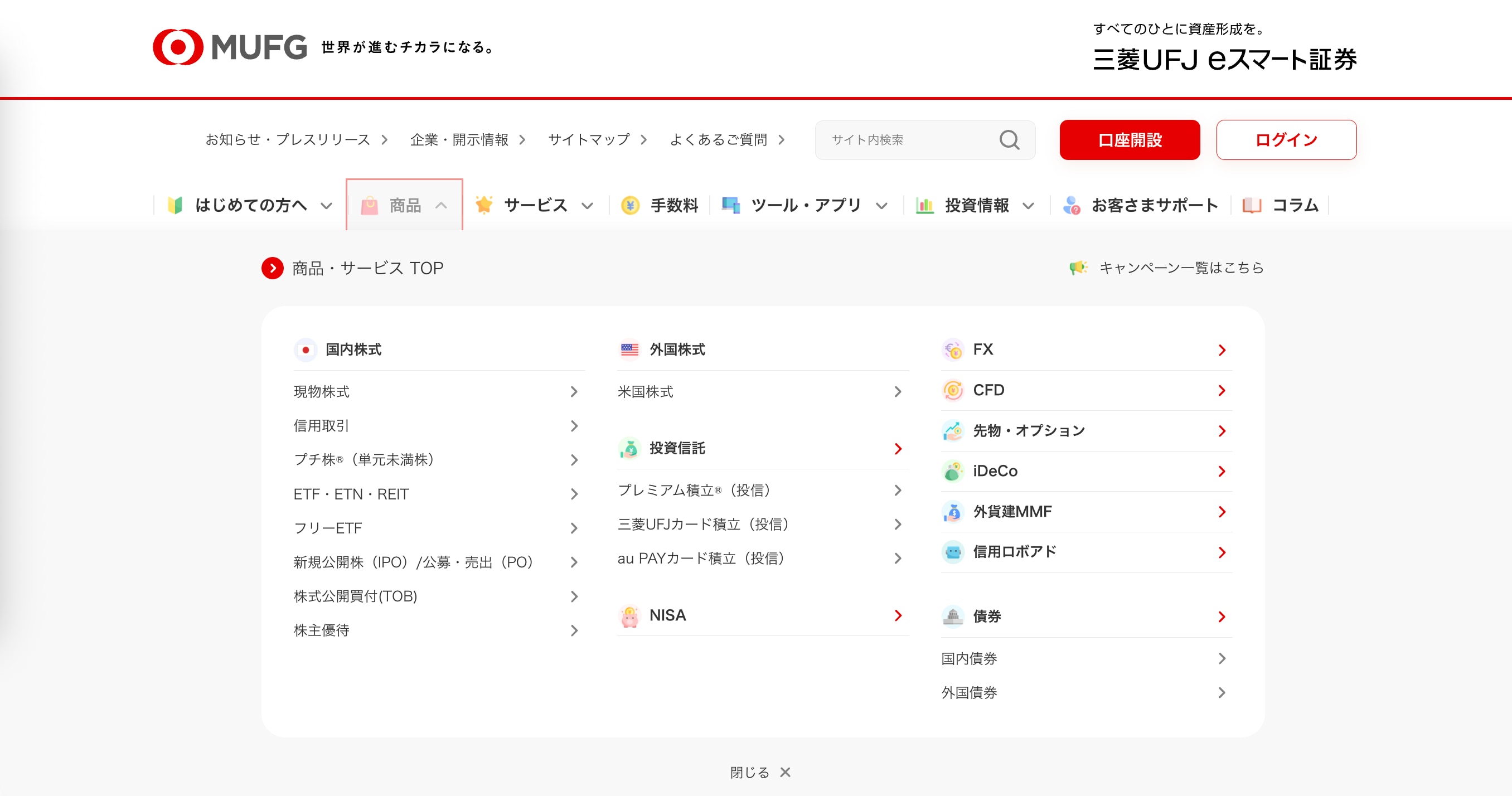Click the red 口座開設 button

click(1130, 140)
